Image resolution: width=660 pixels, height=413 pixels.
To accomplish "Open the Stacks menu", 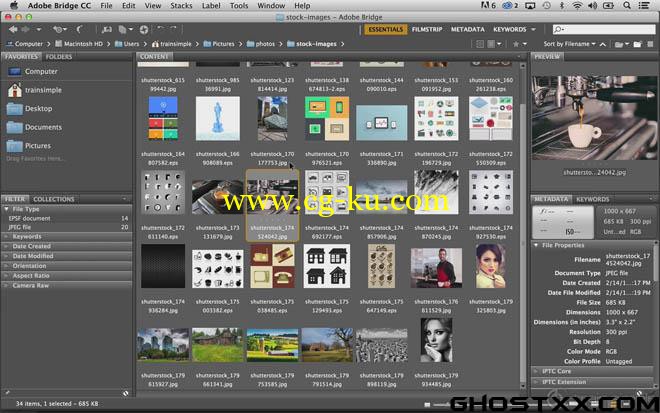I will [181, 5].
